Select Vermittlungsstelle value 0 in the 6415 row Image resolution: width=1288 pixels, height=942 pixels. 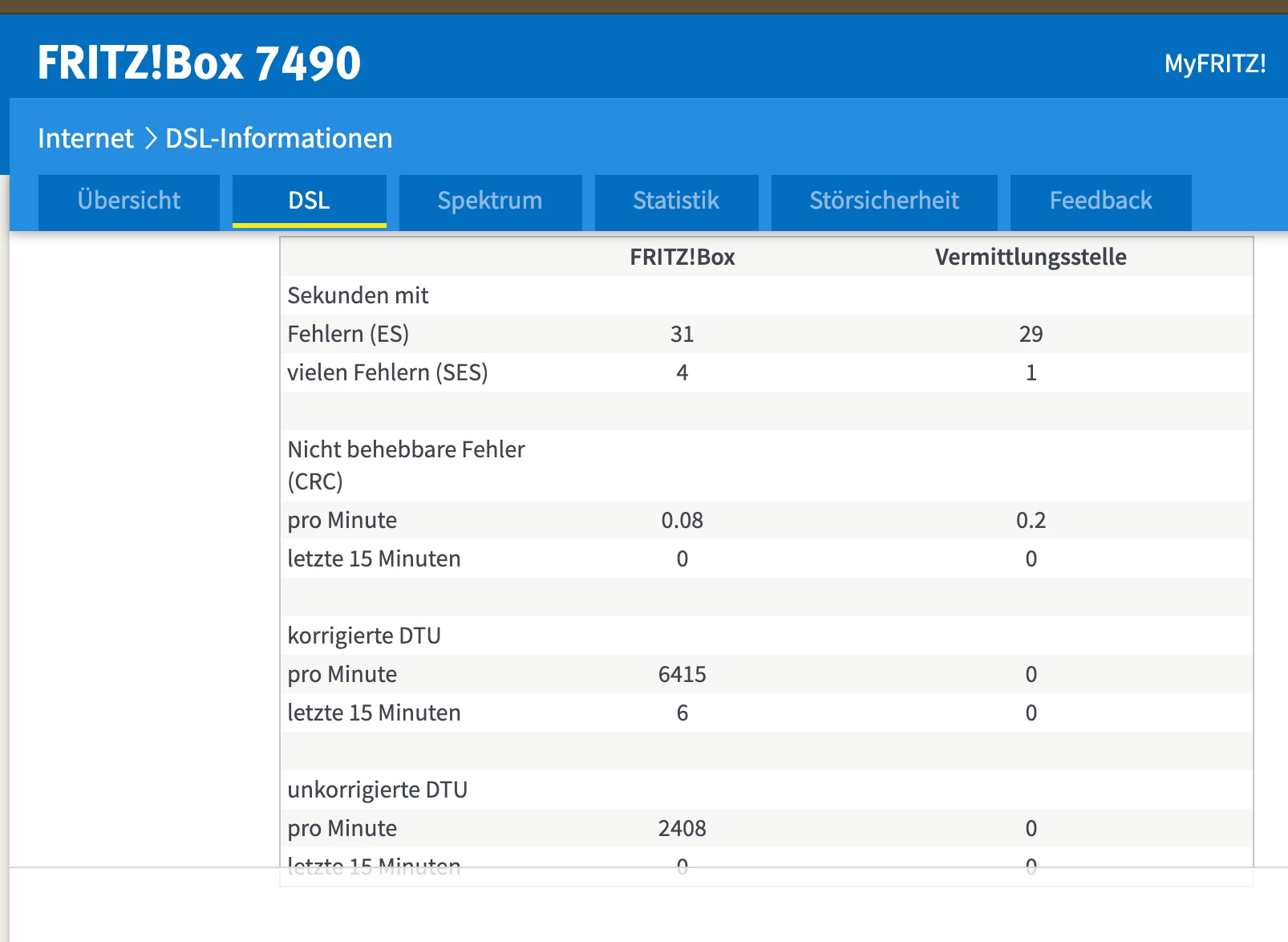tap(1031, 674)
